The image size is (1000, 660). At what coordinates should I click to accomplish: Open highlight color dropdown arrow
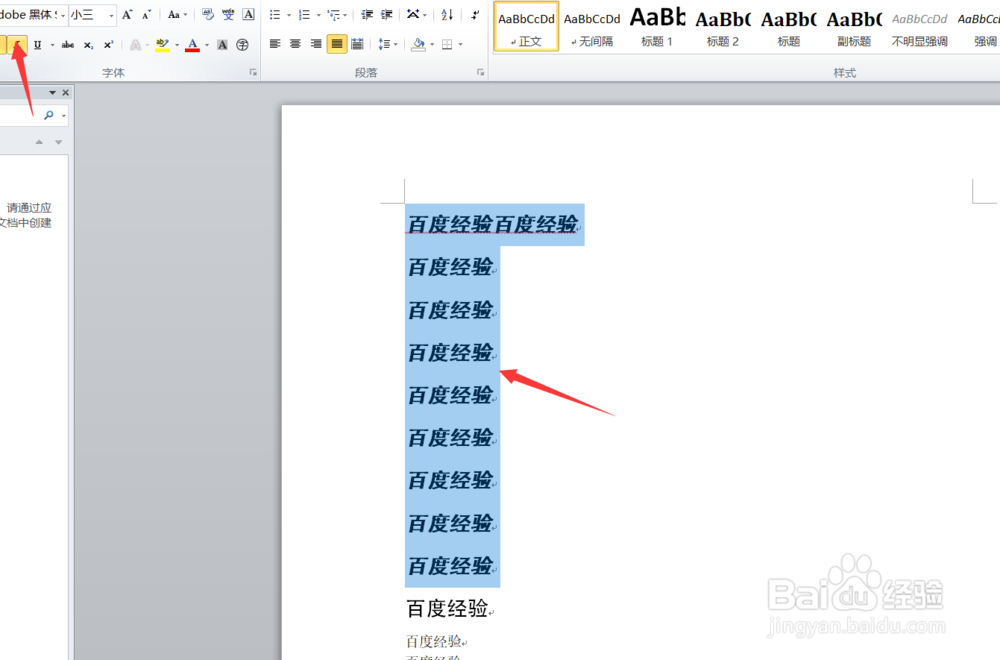pyautogui.click(x=177, y=45)
